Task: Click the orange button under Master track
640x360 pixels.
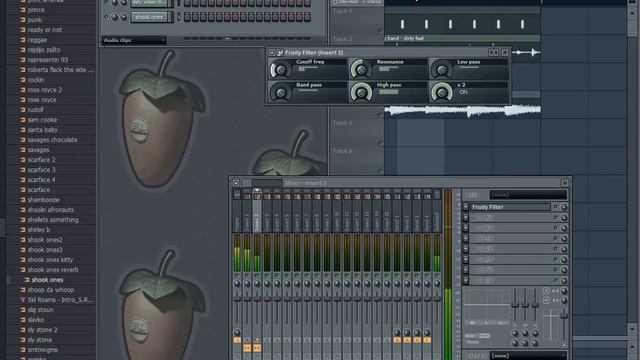Action: (x=237, y=340)
